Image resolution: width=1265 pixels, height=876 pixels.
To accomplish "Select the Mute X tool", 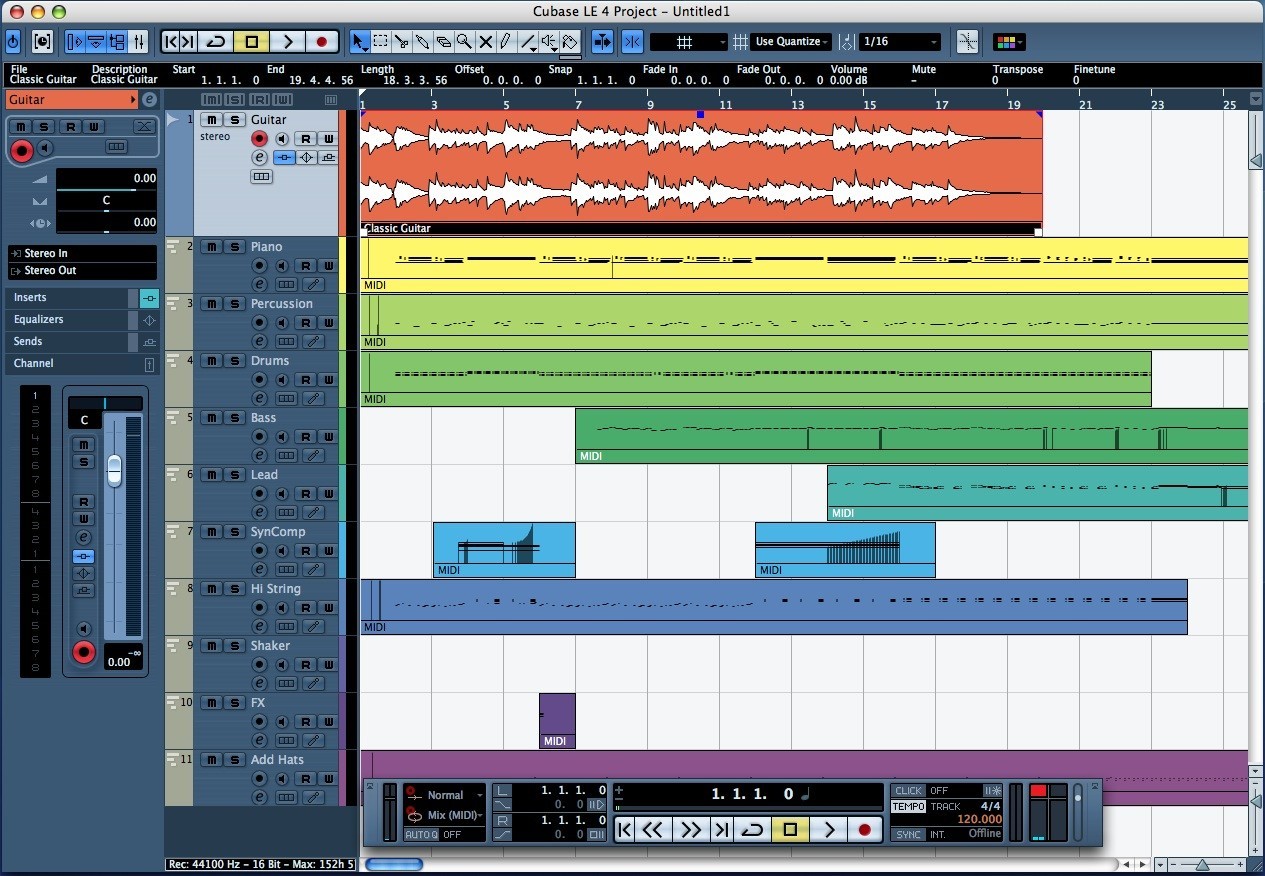I will point(485,42).
